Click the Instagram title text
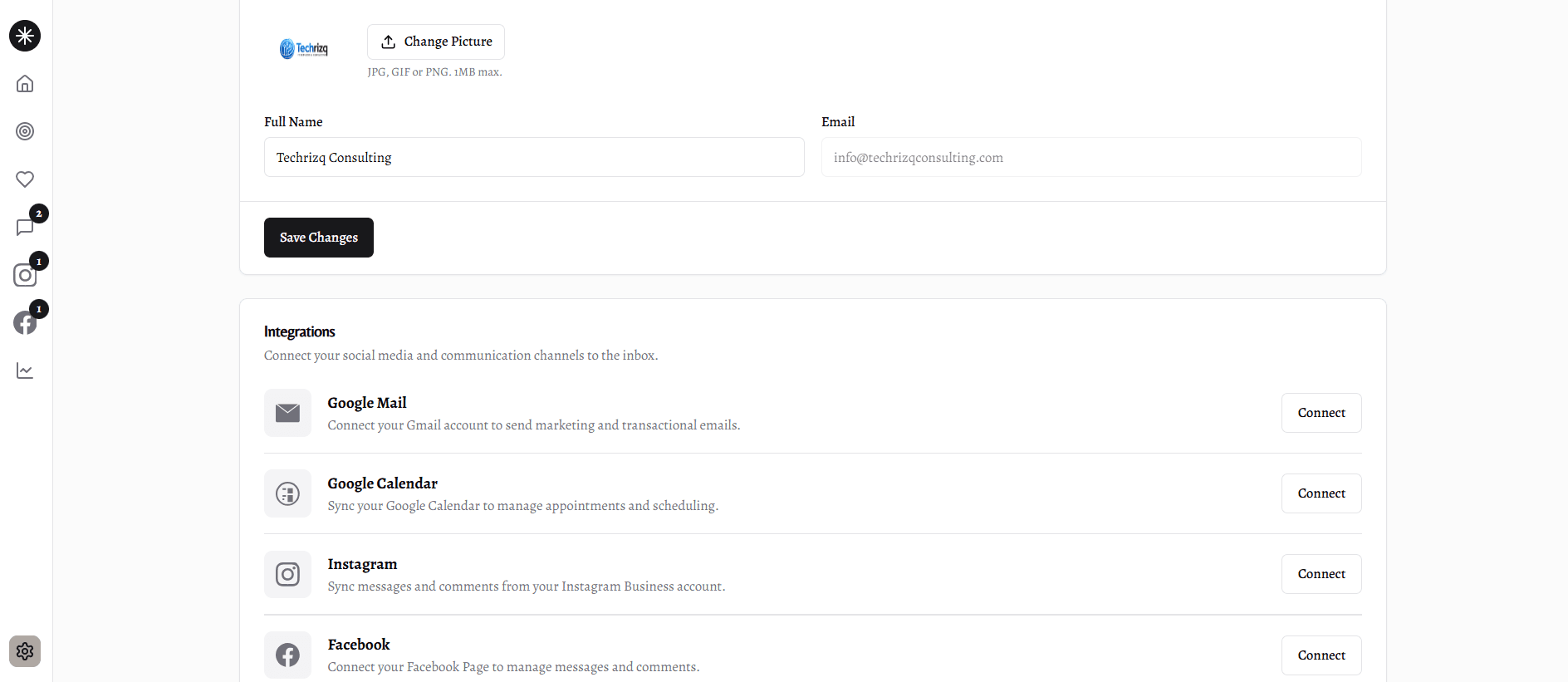This screenshot has height=682, width=1568. (362, 564)
